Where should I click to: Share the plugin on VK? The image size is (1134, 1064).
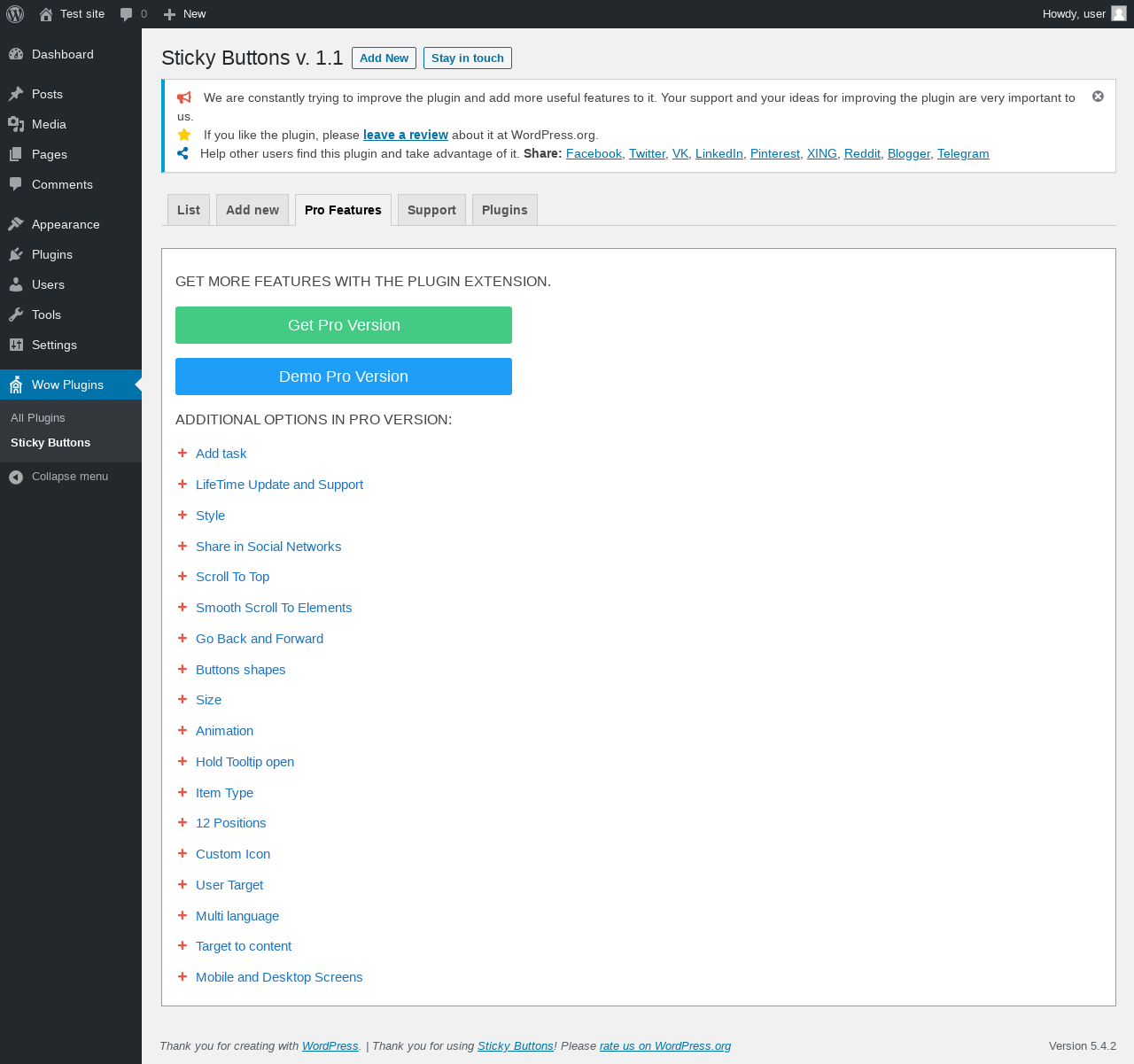[680, 153]
